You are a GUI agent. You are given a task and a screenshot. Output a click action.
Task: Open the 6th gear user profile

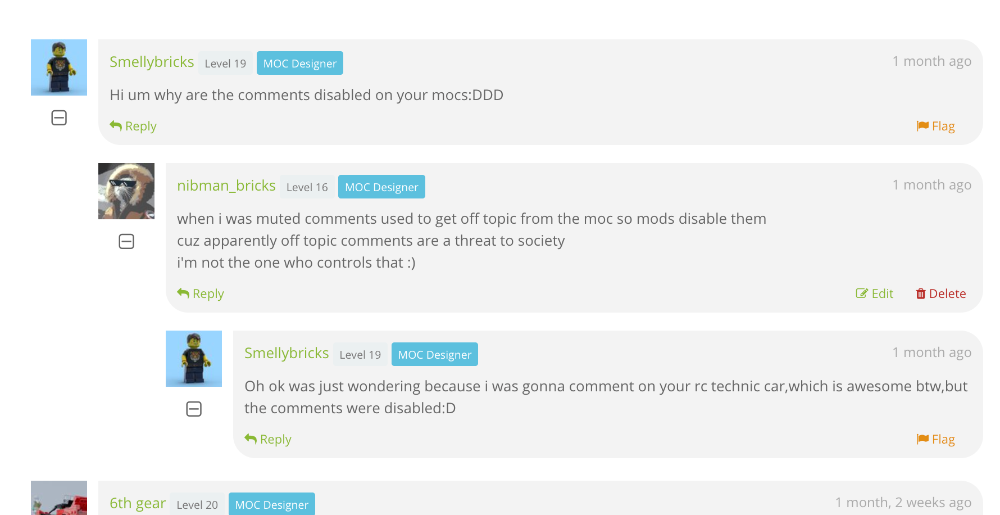click(x=138, y=503)
